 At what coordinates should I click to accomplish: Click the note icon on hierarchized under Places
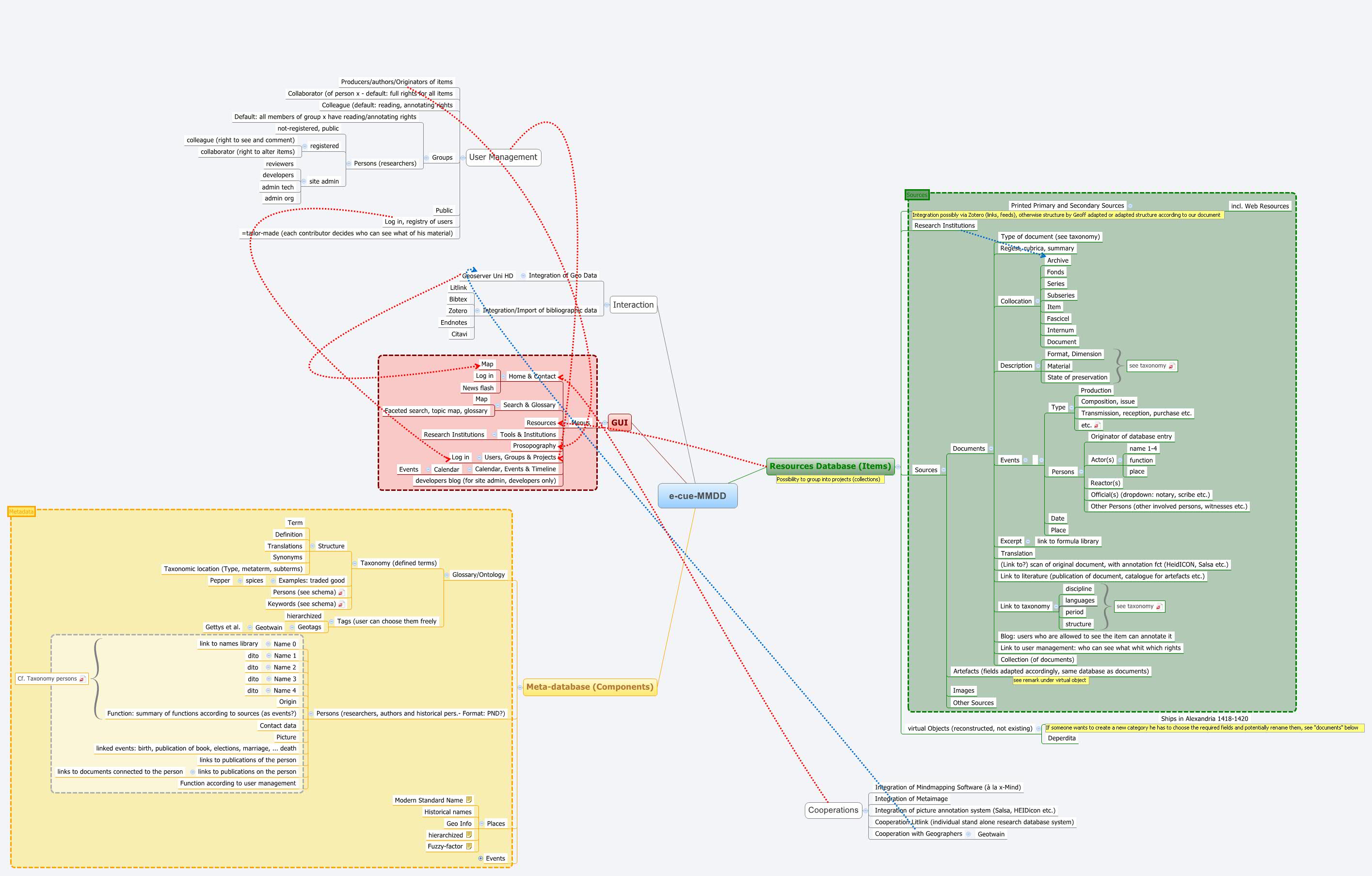469,835
